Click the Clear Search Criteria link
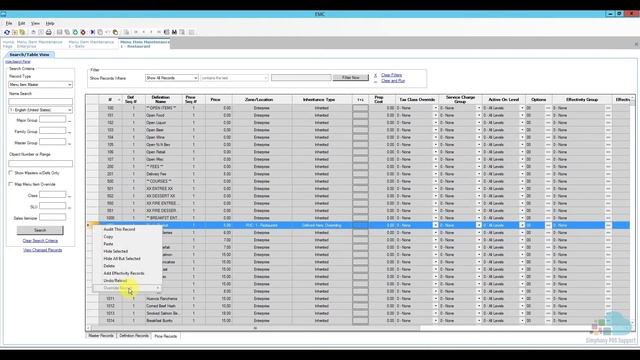The image size is (640, 360). coord(40,241)
